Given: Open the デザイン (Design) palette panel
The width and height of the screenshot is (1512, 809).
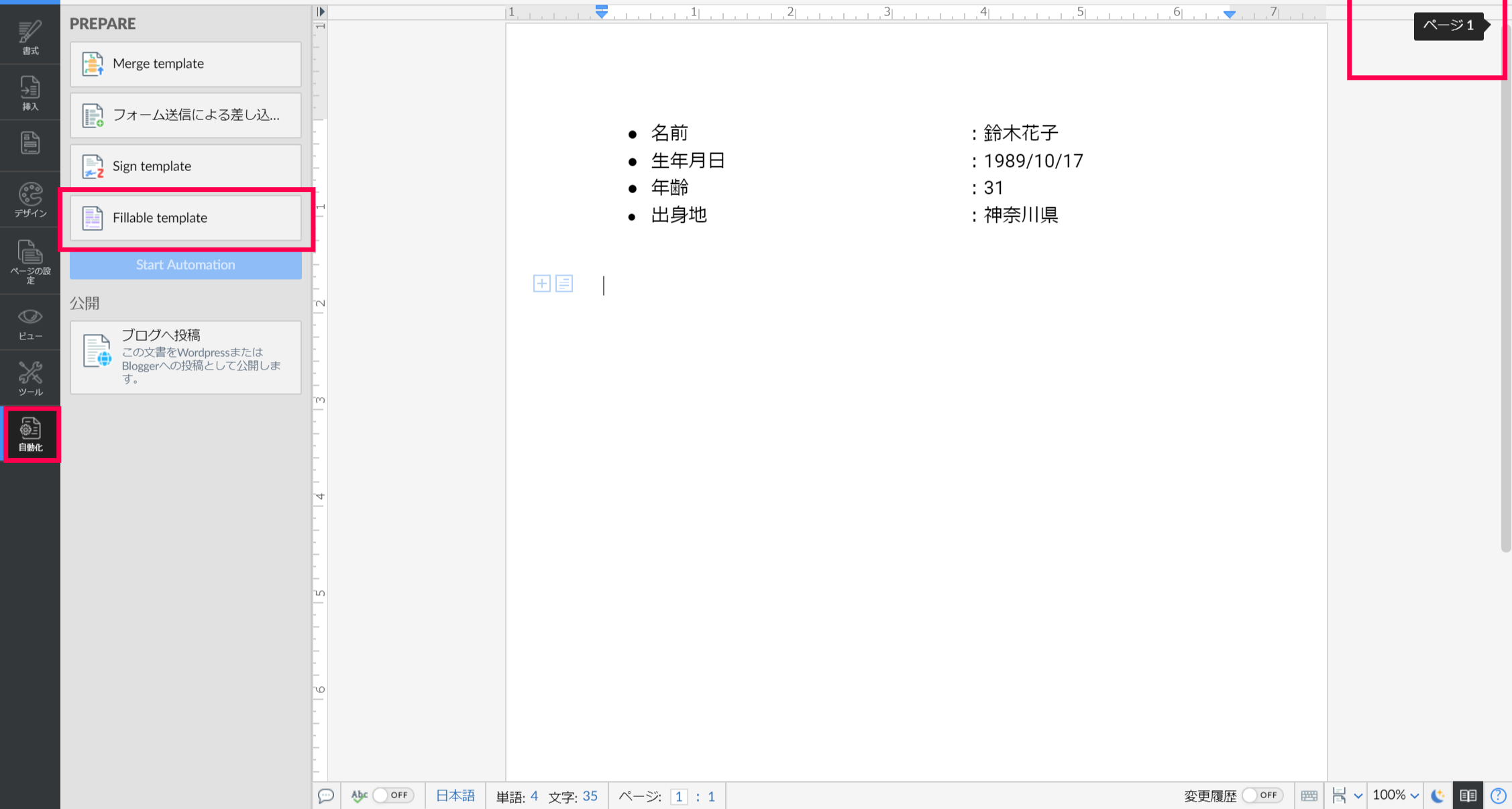Looking at the screenshot, I should 30,199.
